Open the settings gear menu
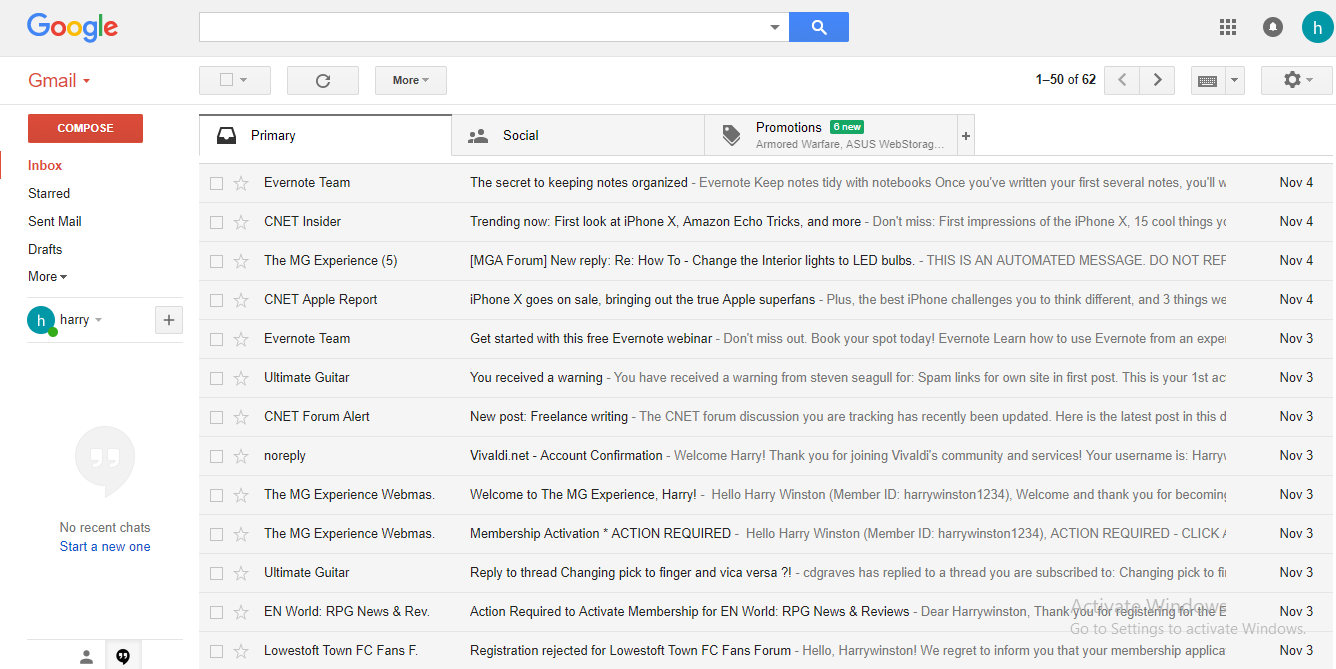The image size is (1336, 669). 1297,80
